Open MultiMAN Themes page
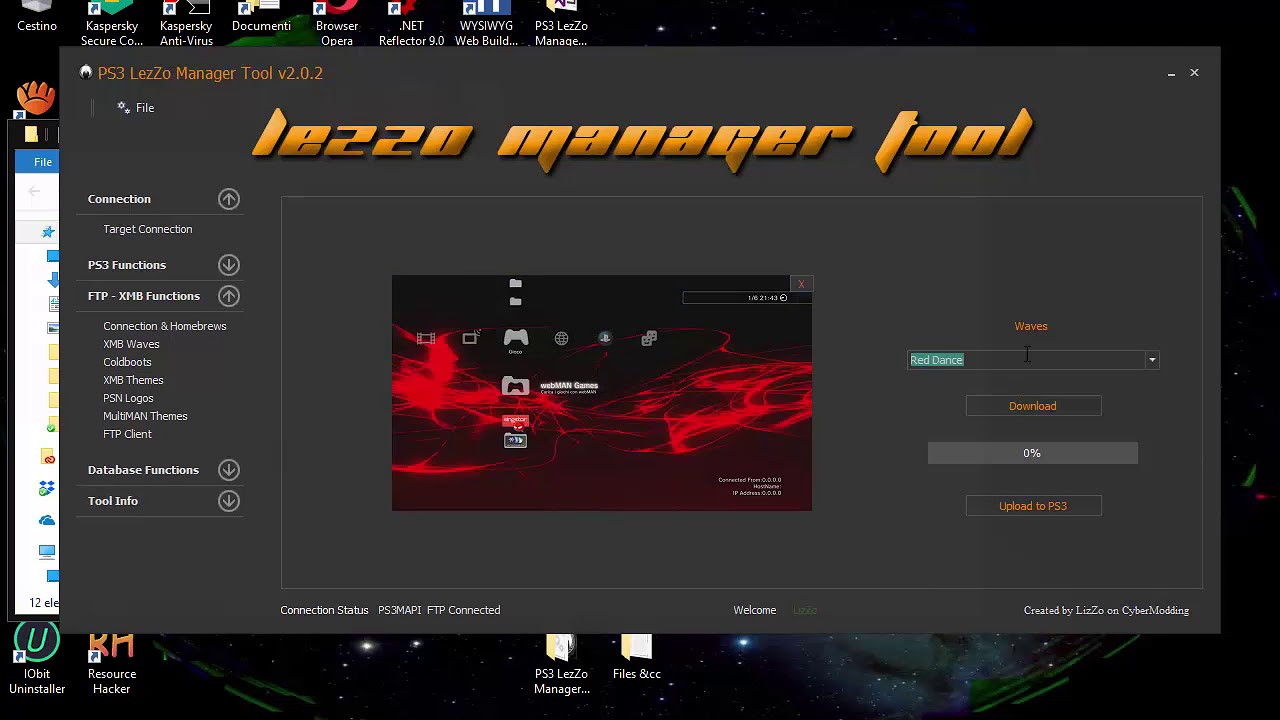The image size is (1280, 720). (145, 416)
